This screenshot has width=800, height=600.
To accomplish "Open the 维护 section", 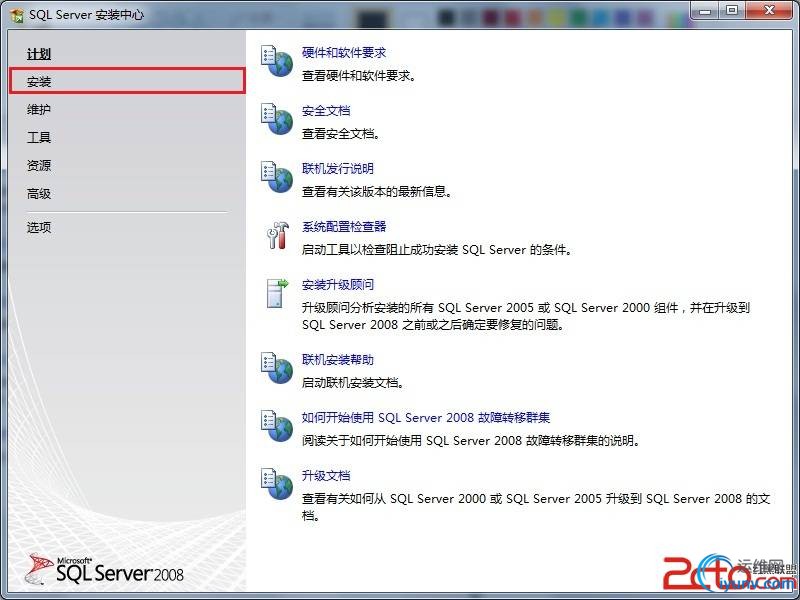I will (x=39, y=109).
